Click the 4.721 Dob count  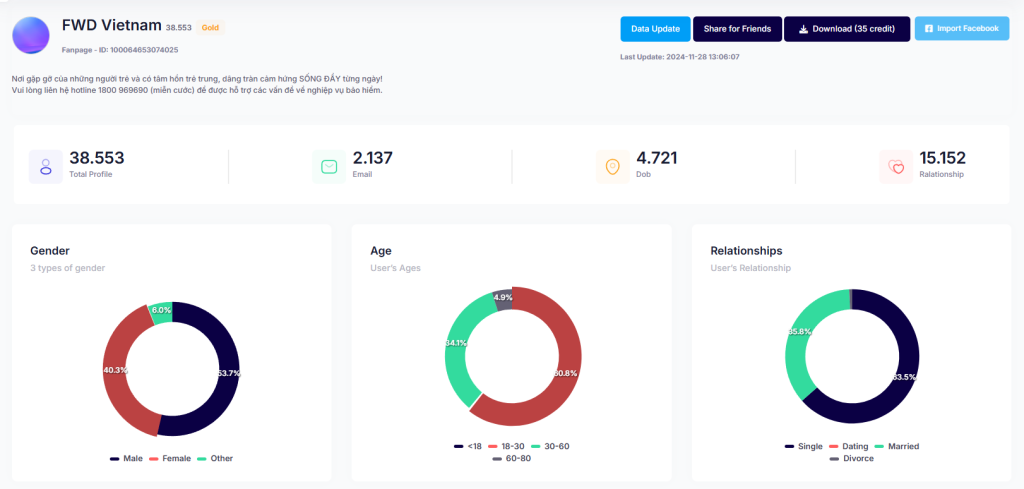656,158
